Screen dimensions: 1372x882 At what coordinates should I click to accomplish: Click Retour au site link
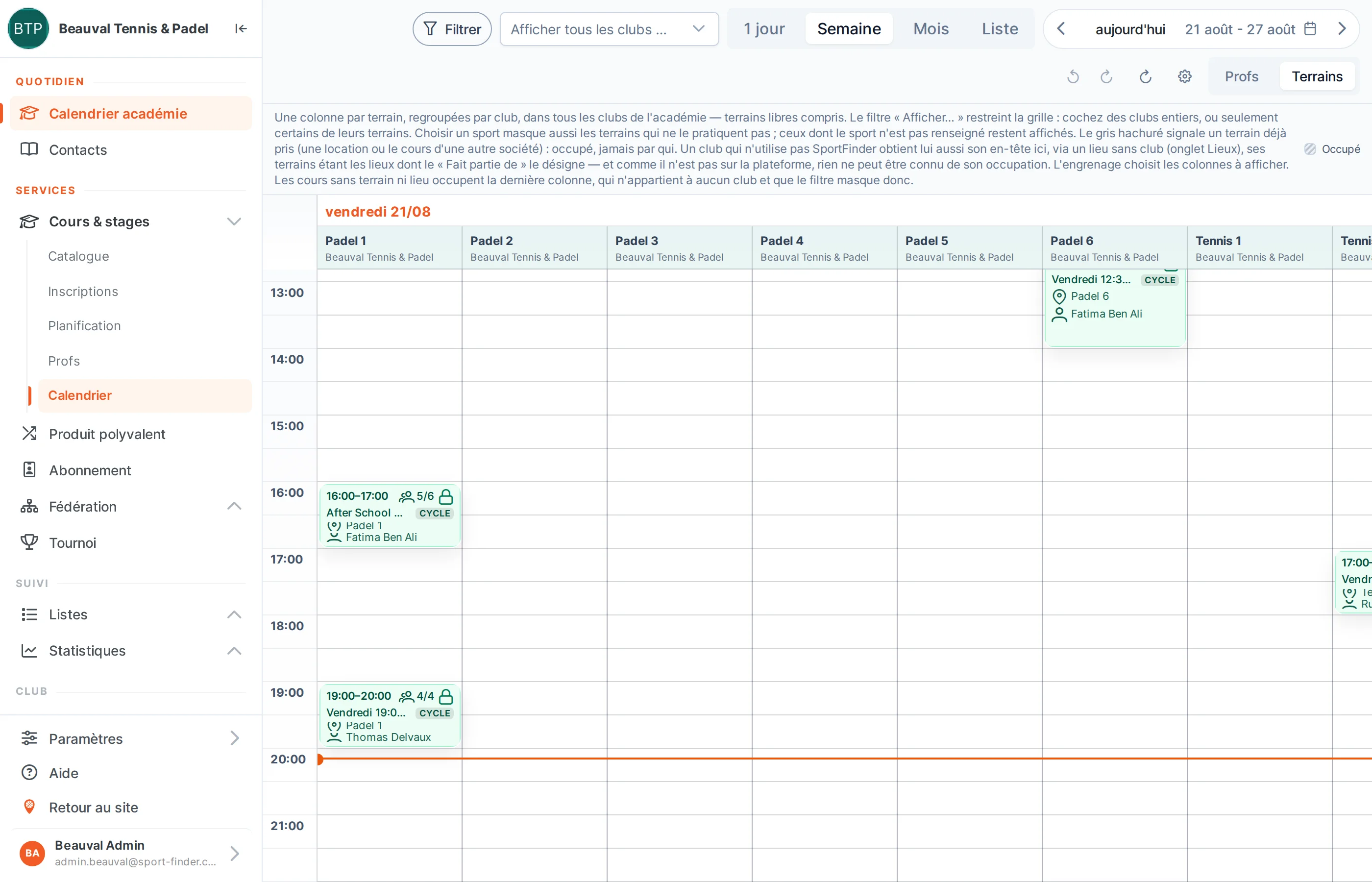(x=130, y=808)
